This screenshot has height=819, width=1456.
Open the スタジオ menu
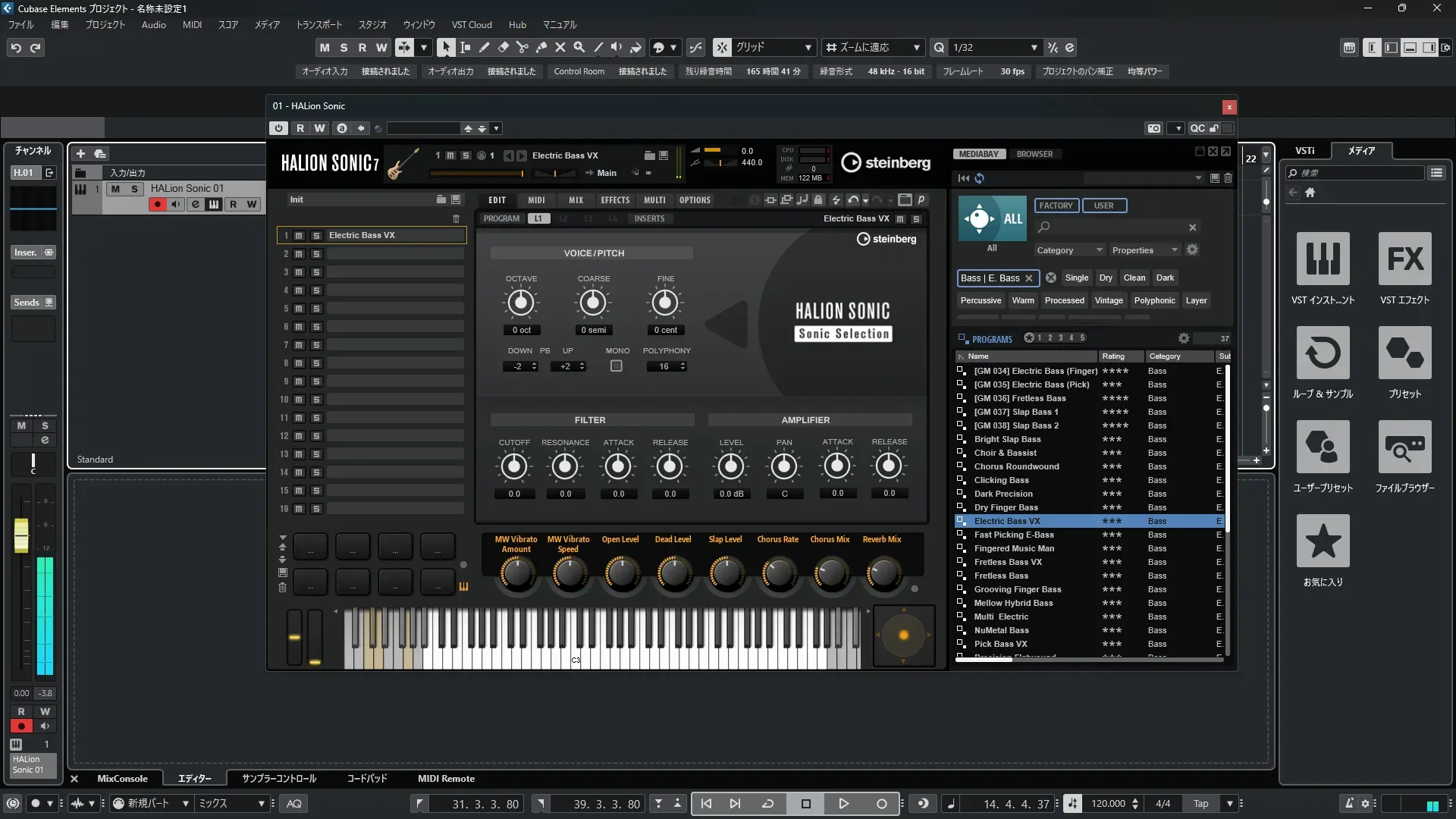point(372,24)
